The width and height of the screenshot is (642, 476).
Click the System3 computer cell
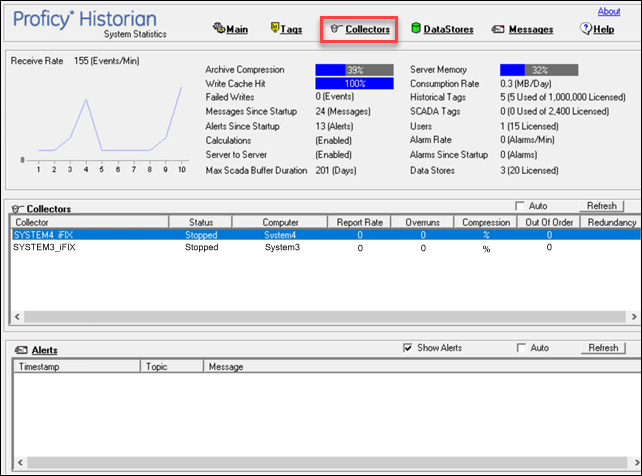pyautogui.click(x=282, y=247)
